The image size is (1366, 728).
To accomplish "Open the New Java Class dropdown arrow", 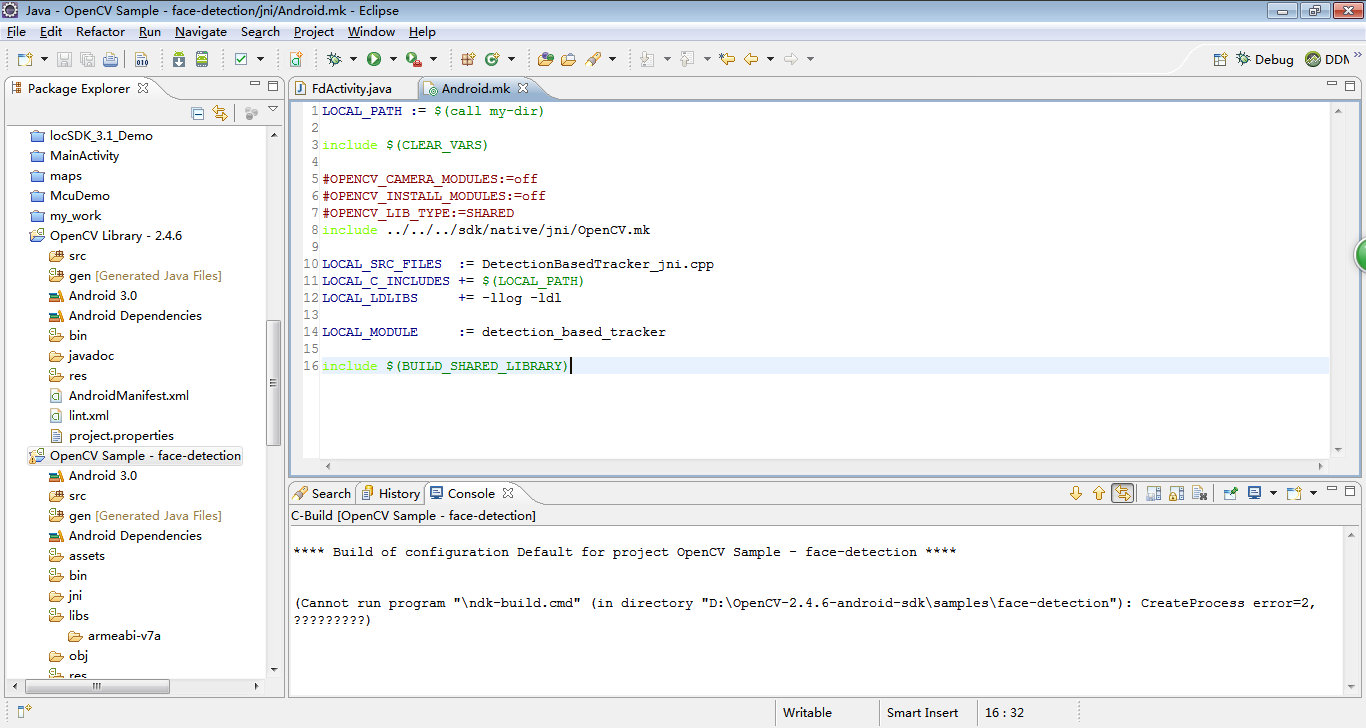I will pos(511,59).
